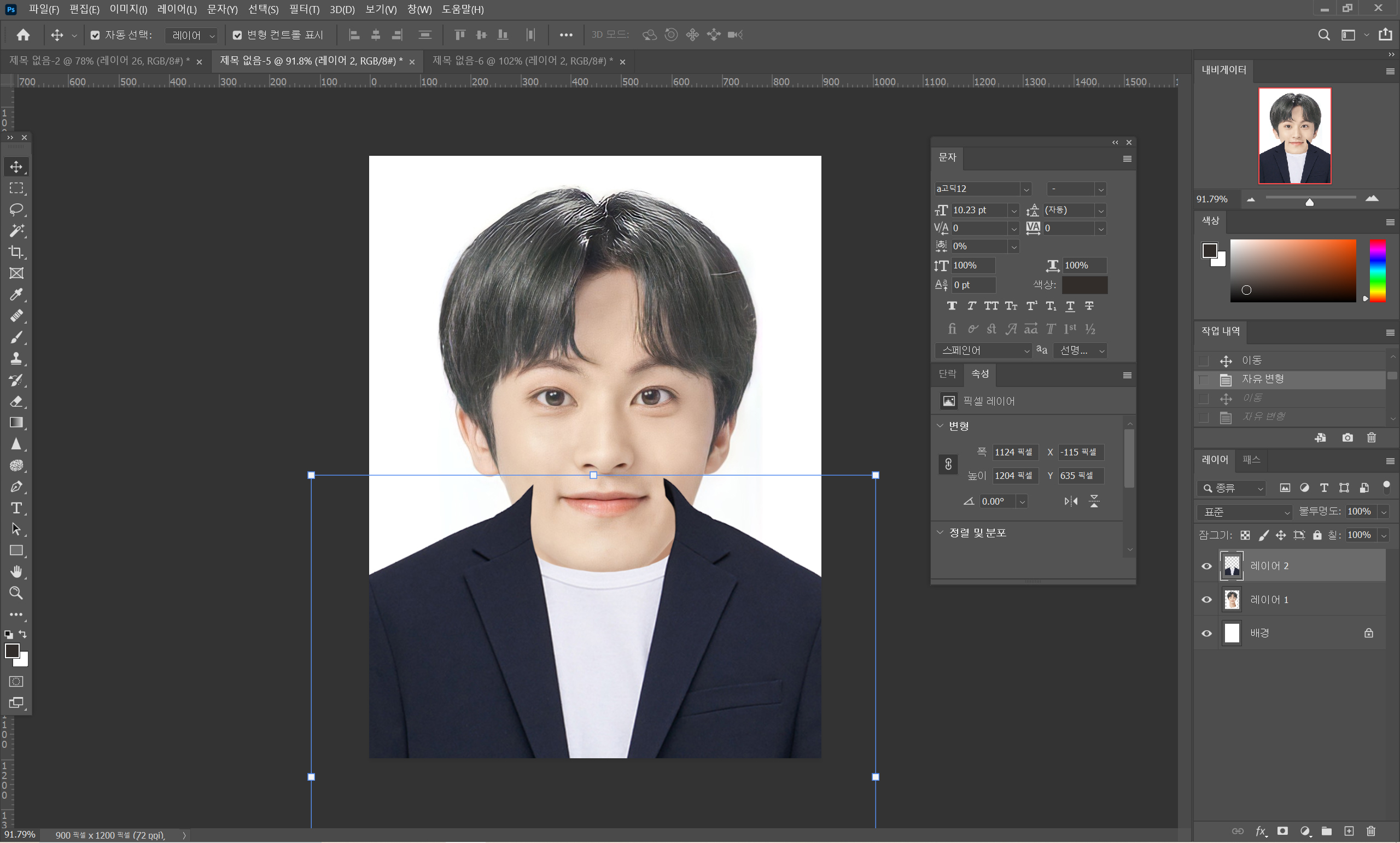Toggle the 자동 선택 checkbox

pyautogui.click(x=95, y=35)
